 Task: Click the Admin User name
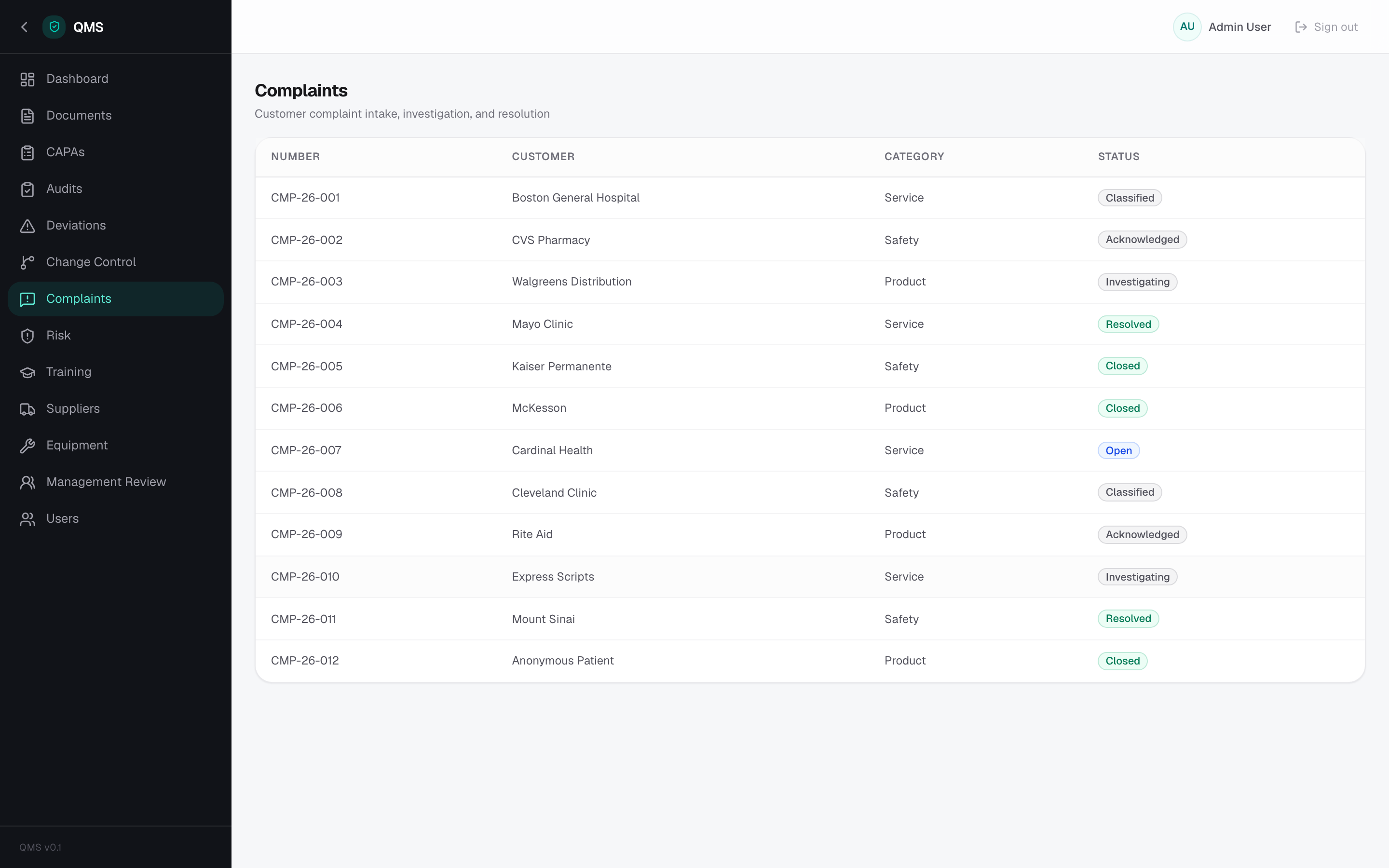click(x=1239, y=27)
